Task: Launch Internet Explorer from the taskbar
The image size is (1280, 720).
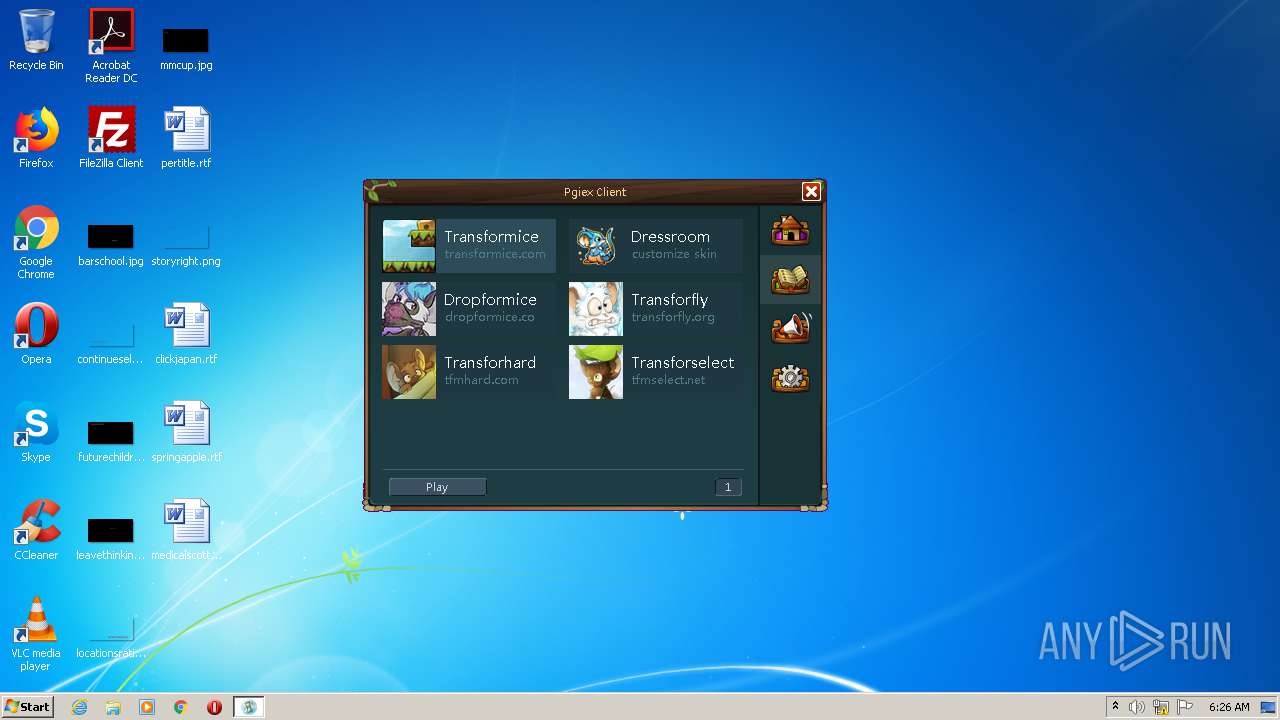Action: click(x=79, y=707)
